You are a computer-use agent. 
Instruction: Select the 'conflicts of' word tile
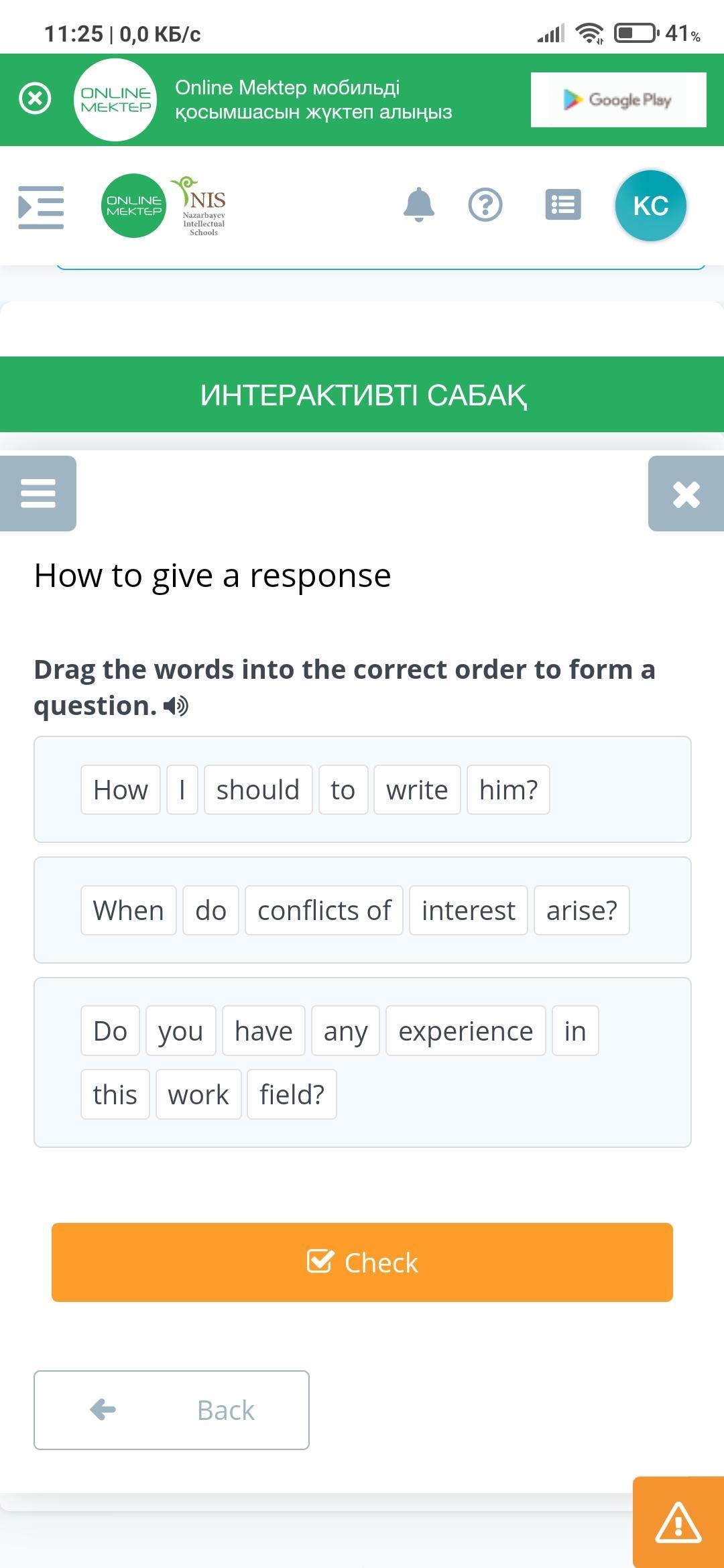click(324, 911)
